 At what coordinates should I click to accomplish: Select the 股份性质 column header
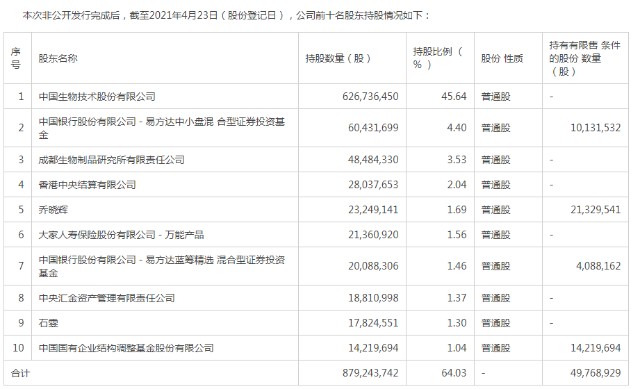(502, 58)
